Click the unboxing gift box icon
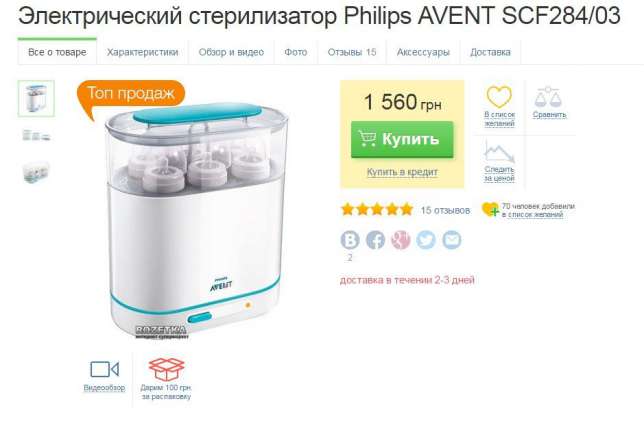Screen dimensions: 644x421 pyautogui.click(x=166, y=369)
